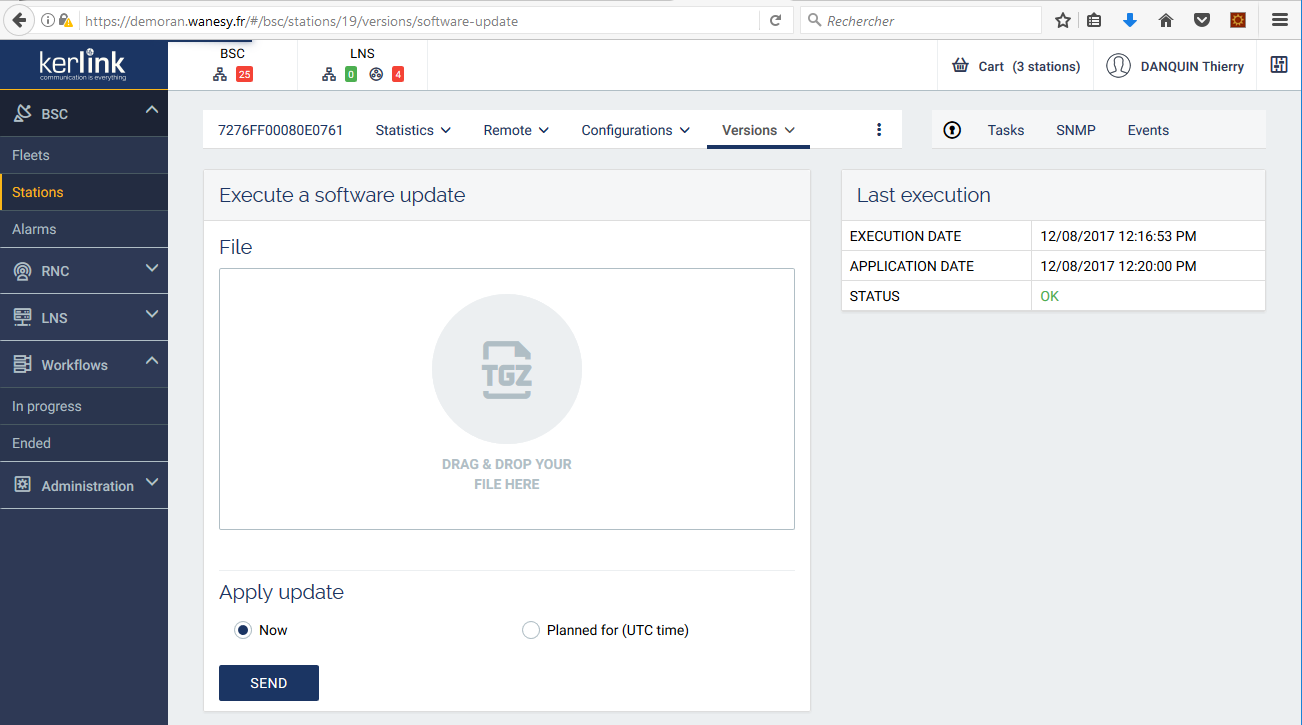Click the BSC red alarm badge 25
The image size is (1302, 725).
(244, 74)
